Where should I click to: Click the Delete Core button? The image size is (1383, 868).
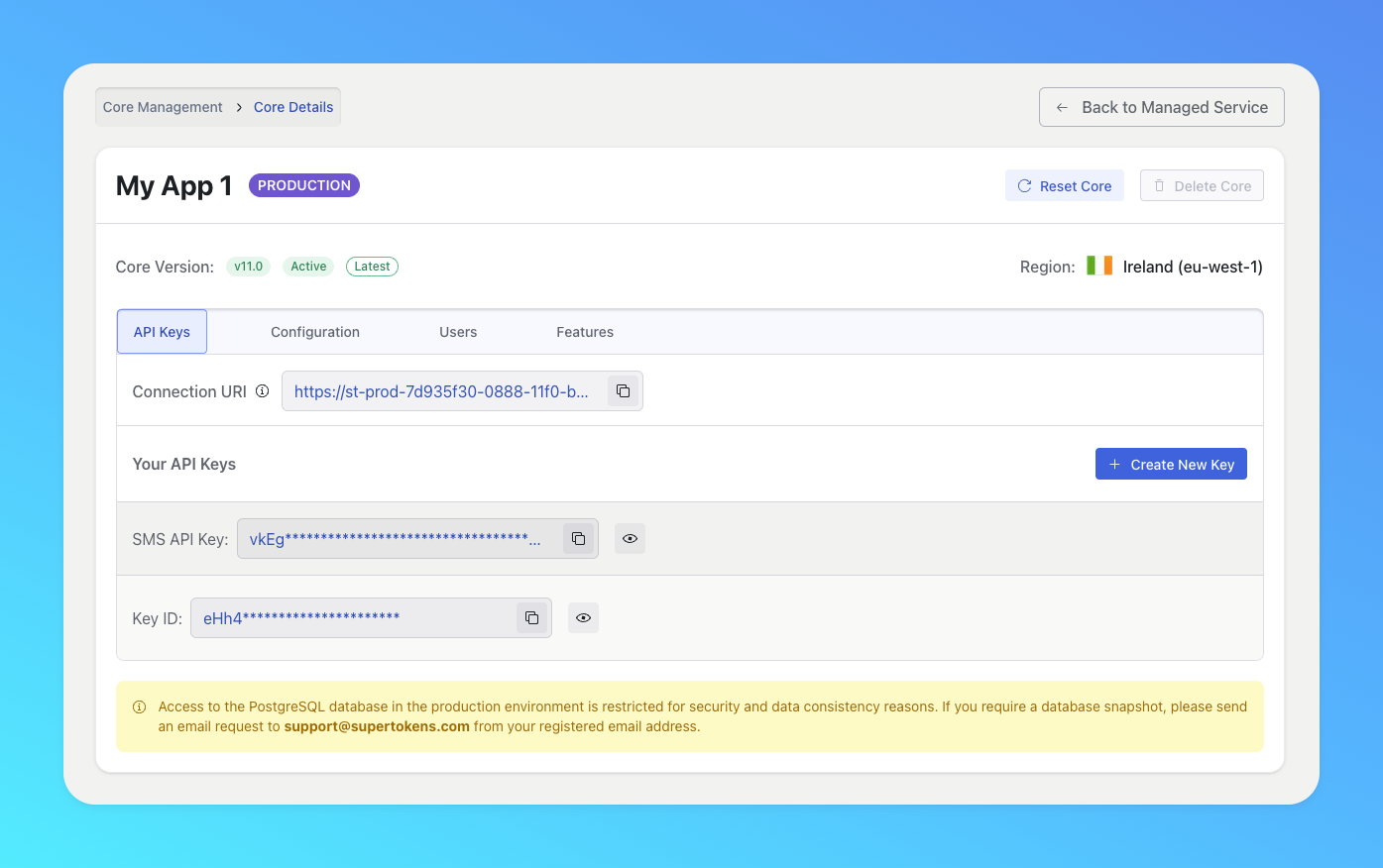[1202, 186]
